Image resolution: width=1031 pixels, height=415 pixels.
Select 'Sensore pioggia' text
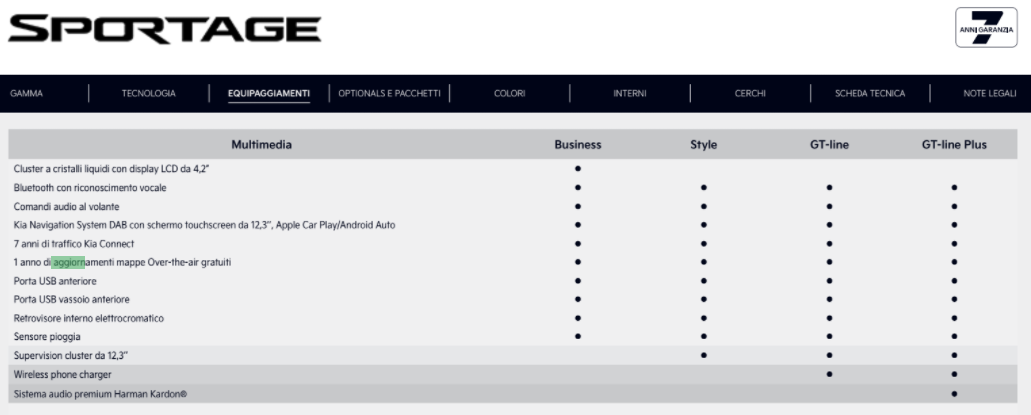[47, 337]
